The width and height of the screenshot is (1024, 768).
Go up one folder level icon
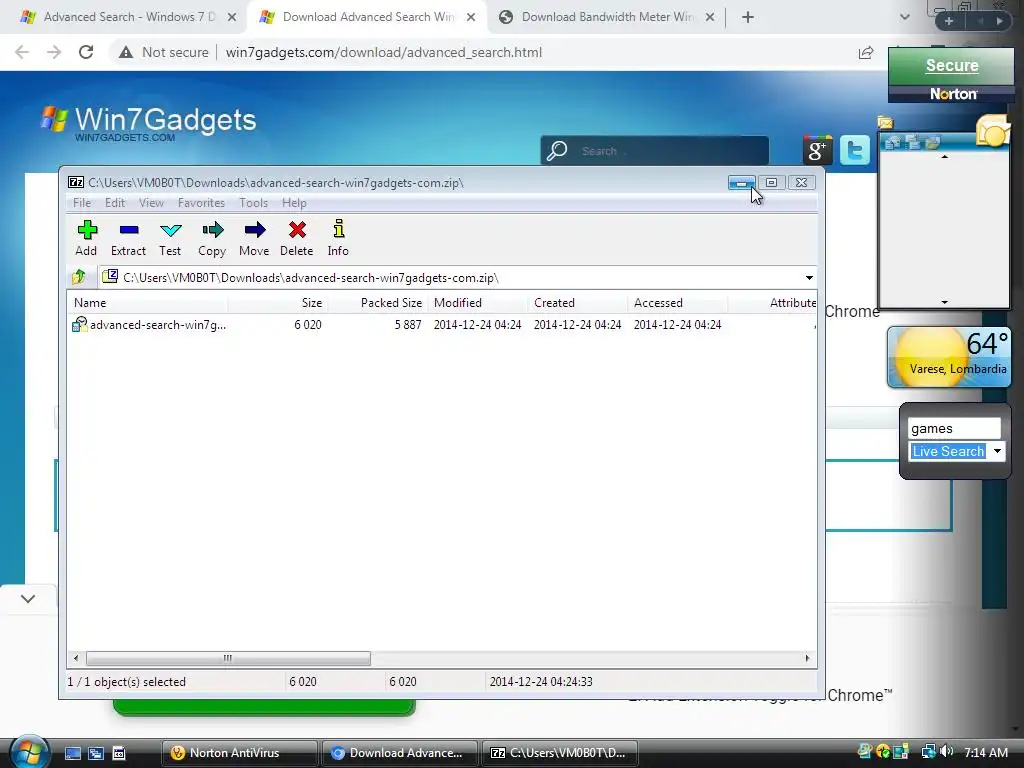(x=79, y=277)
